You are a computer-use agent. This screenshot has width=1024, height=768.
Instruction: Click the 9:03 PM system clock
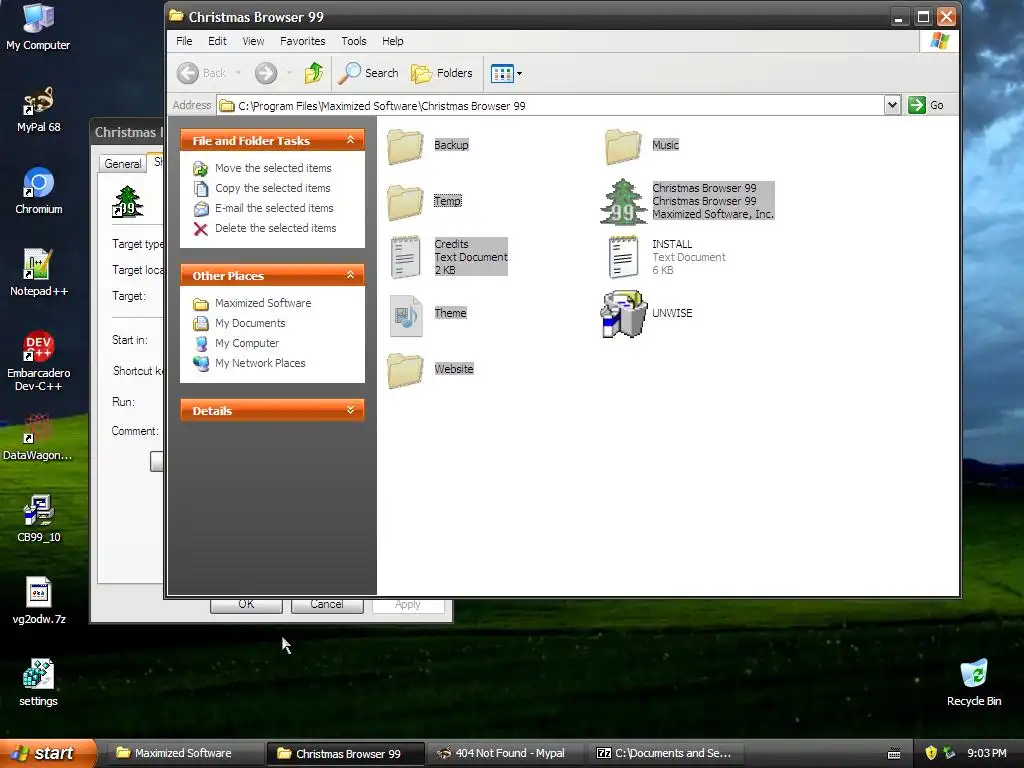(x=986, y=753)
